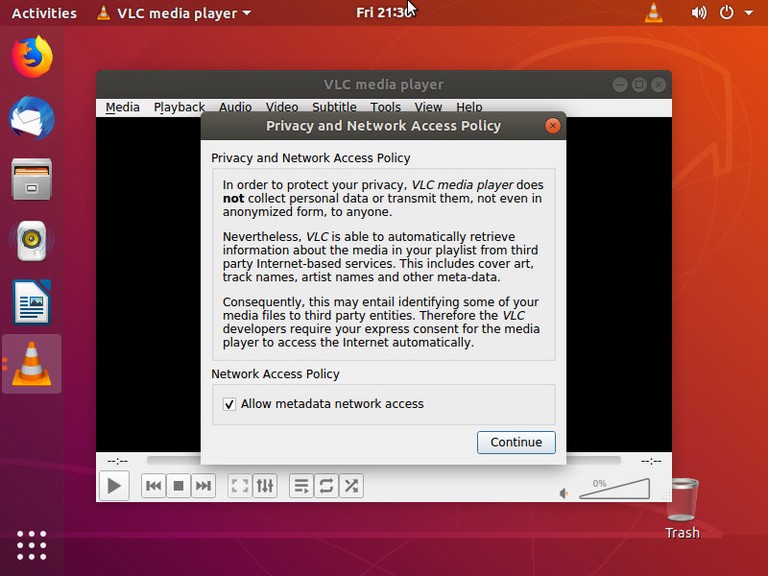Minimize the VLC main window
This screenshot has width=768, height=576.
tap(620, 85)
